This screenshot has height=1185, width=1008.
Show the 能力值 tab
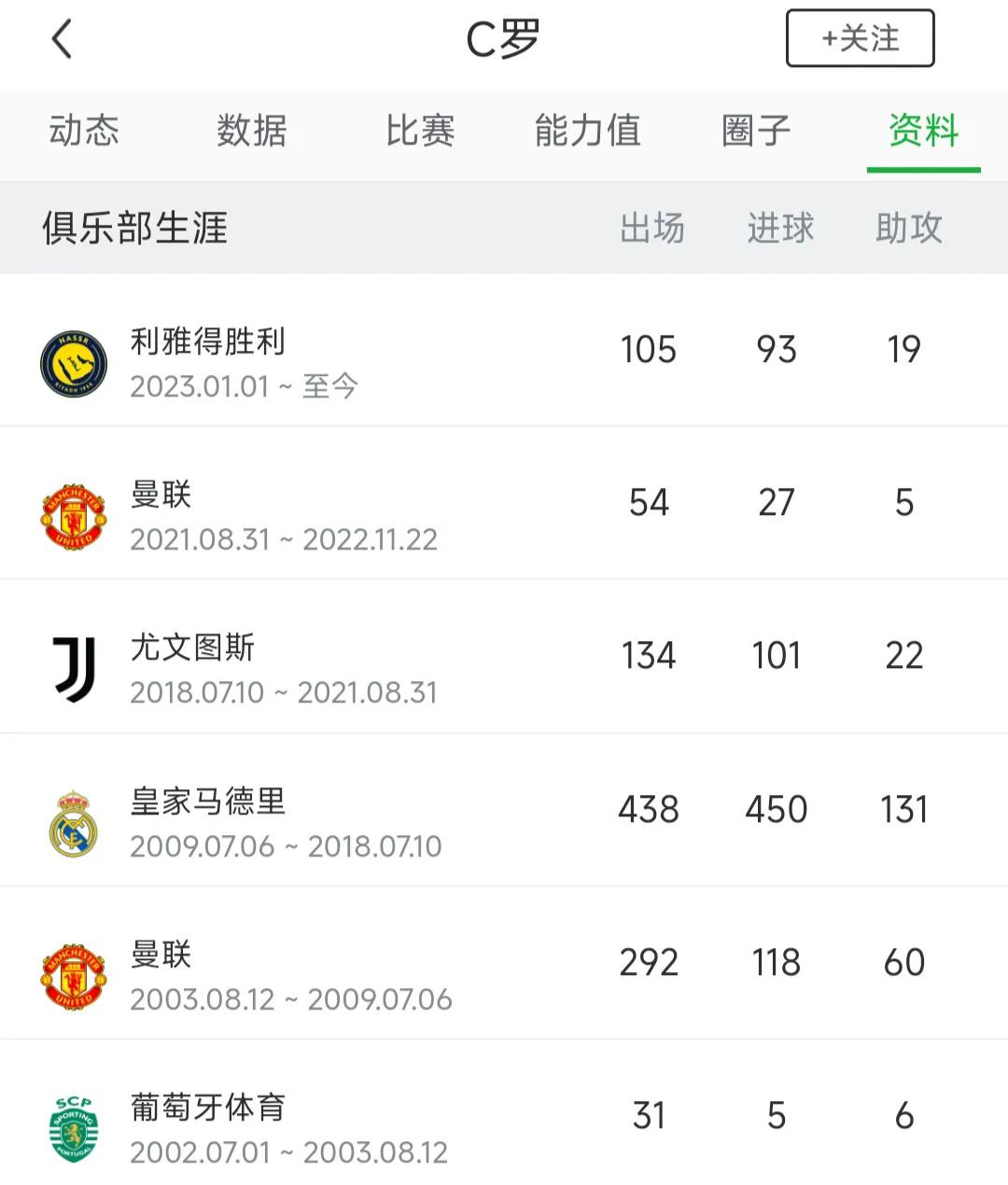588,131
